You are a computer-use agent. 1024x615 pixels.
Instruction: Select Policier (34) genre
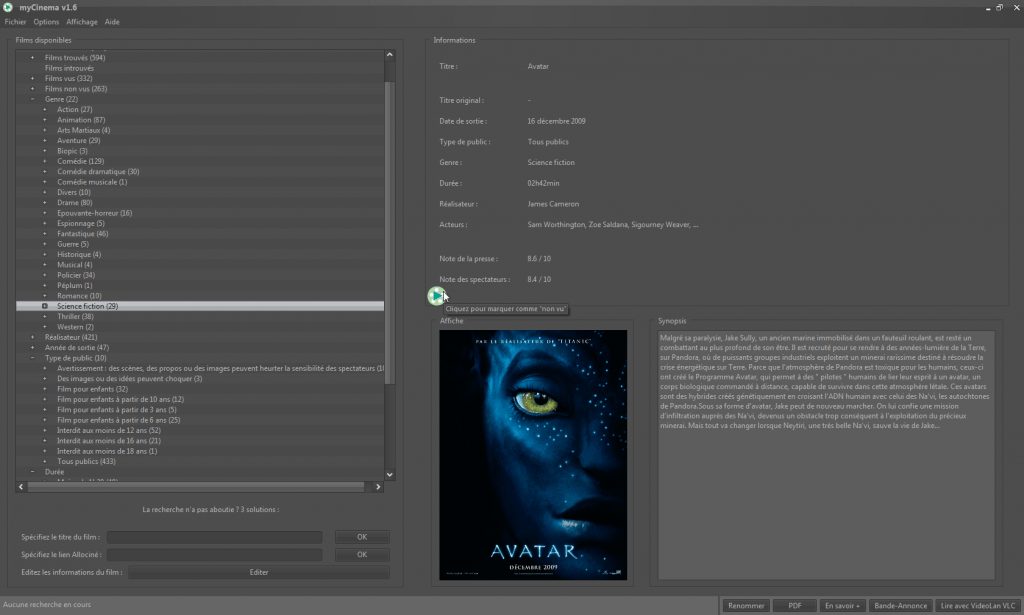click(x=76, y=276)
